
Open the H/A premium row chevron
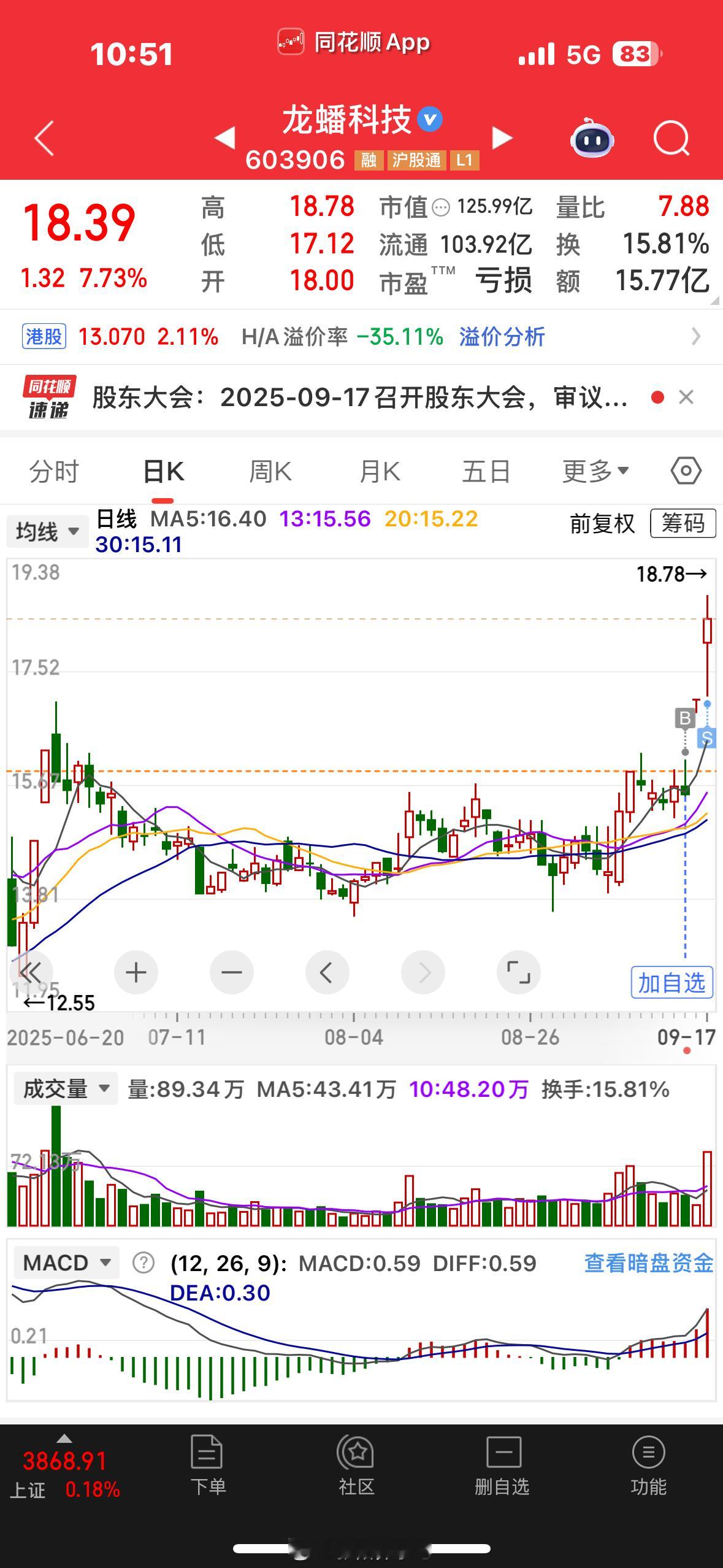click(x=695, y=336)
